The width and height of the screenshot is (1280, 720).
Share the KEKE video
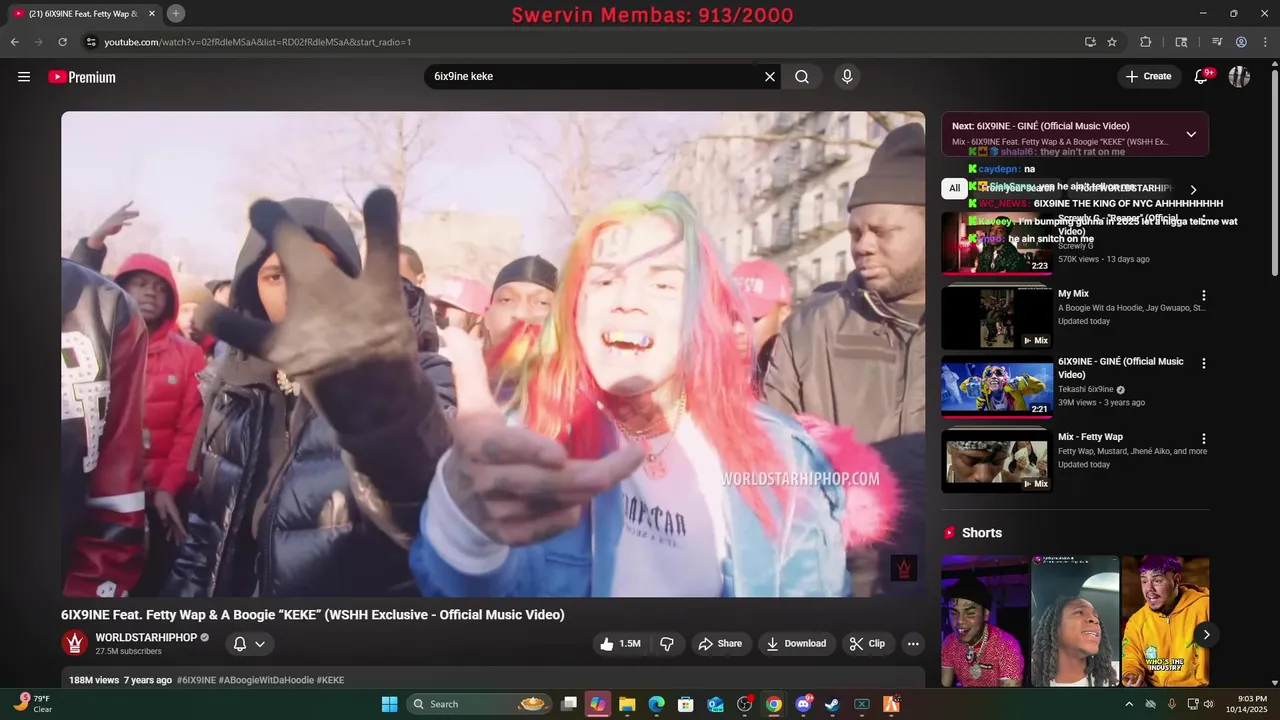pyautogui.click(x=720, y=644)
